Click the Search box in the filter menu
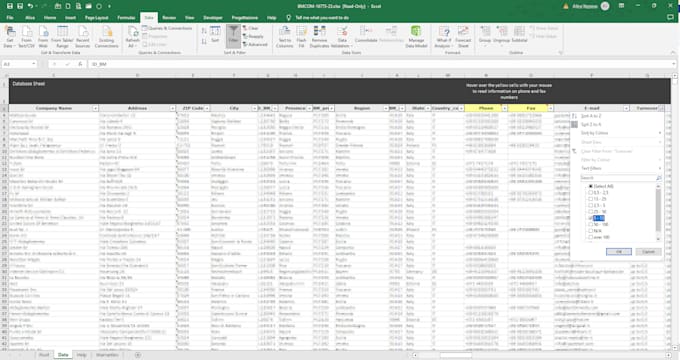Image resolution: width=680 pixels, height=360 pixels. (x=621, y=178)
